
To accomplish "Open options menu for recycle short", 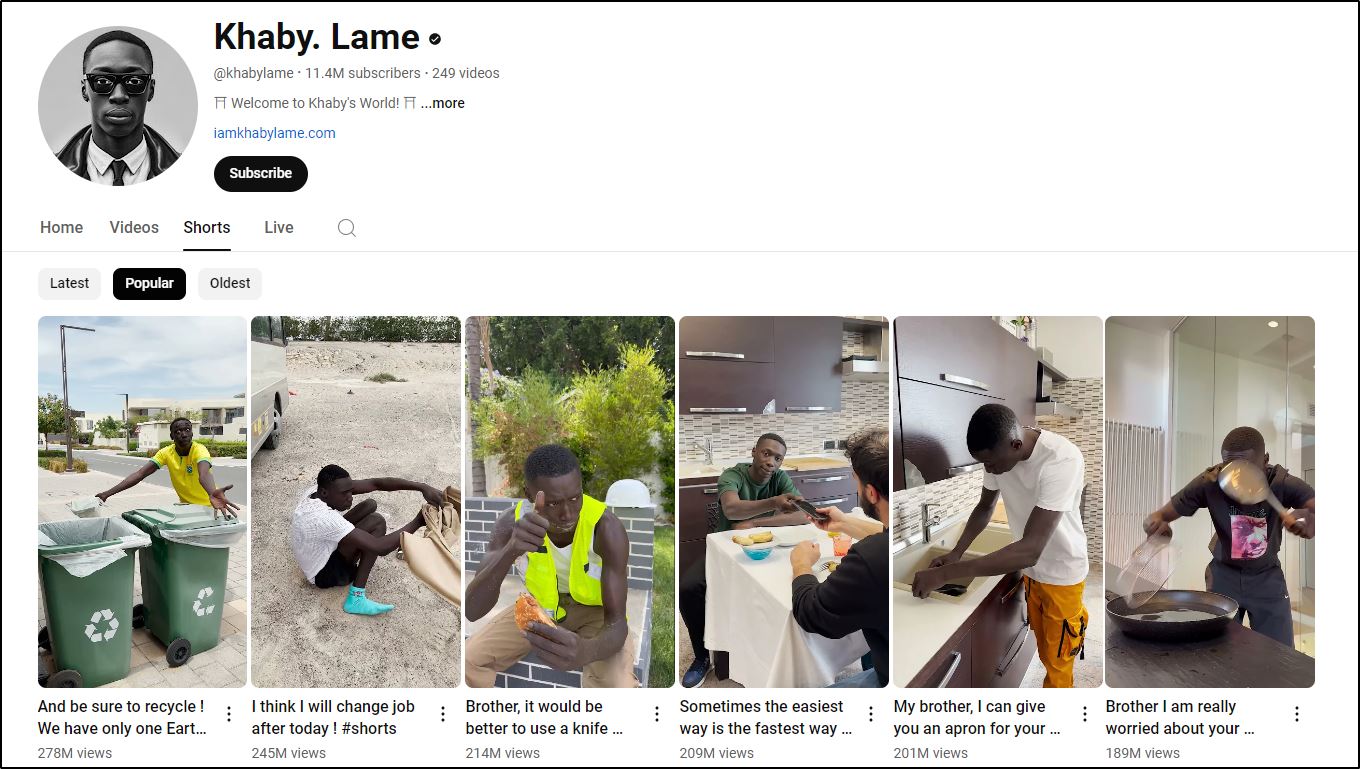I will tap(229, 714).
